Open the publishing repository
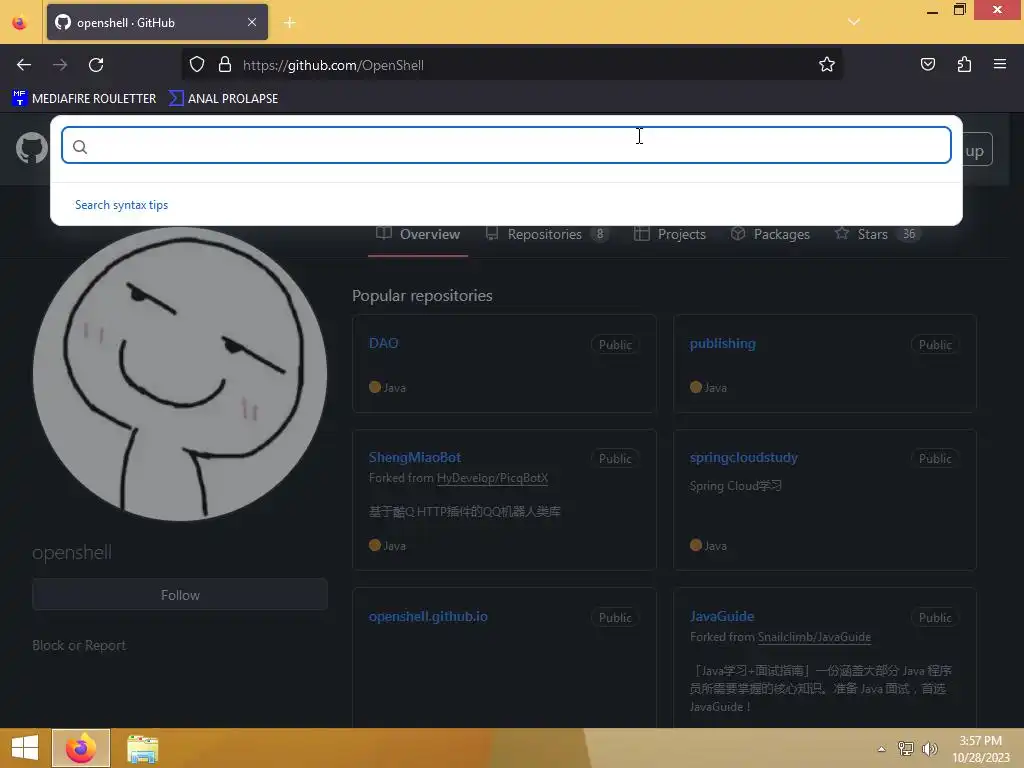Screen dimensions: 1024x768 pos(722,344)
